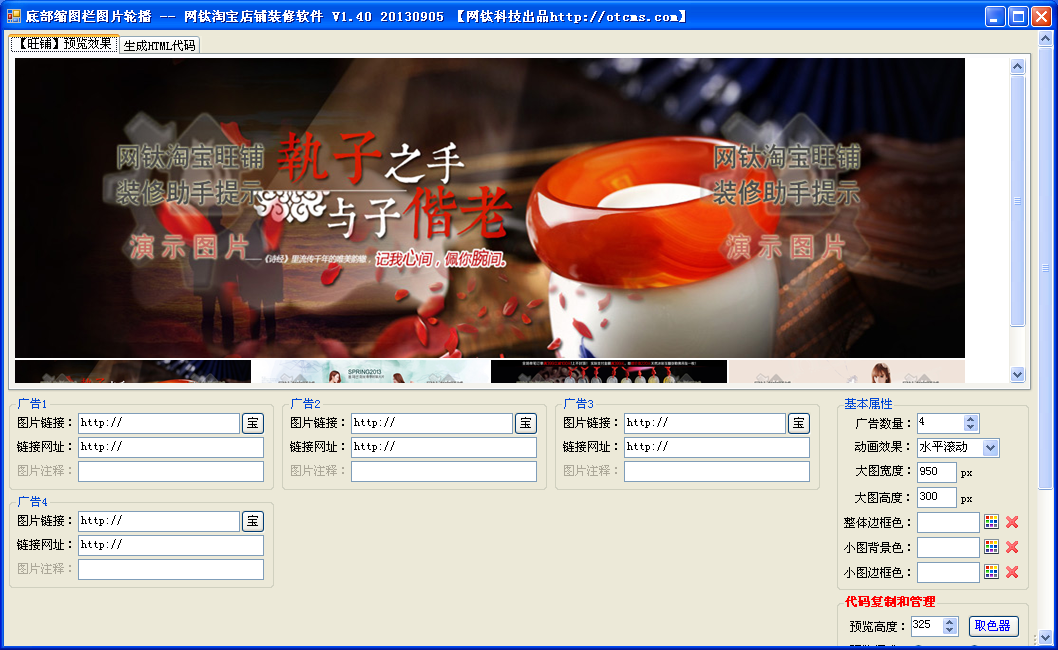
Task: Clear 小图边框色 with its red X
Action: coord(1012,572)
